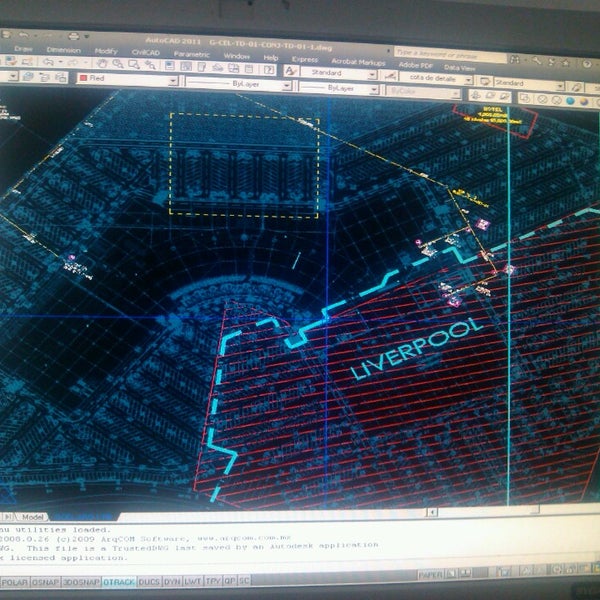Expand the undo history dropdown arrow

pyautogui.click(x=60, y=62)
